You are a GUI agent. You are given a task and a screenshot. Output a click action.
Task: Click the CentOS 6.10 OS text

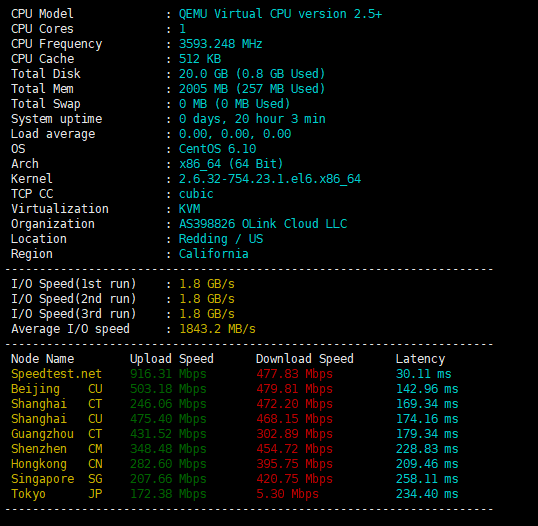(217, 149)
